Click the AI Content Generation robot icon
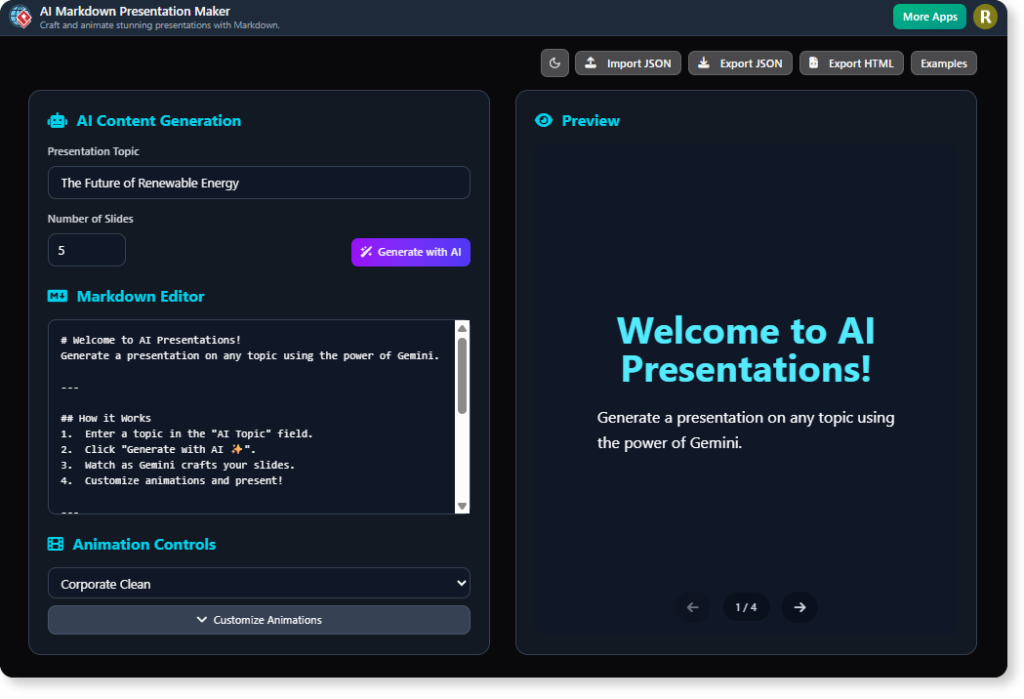The height and width of the screenshot is (699, 1024). pos(57,120)
